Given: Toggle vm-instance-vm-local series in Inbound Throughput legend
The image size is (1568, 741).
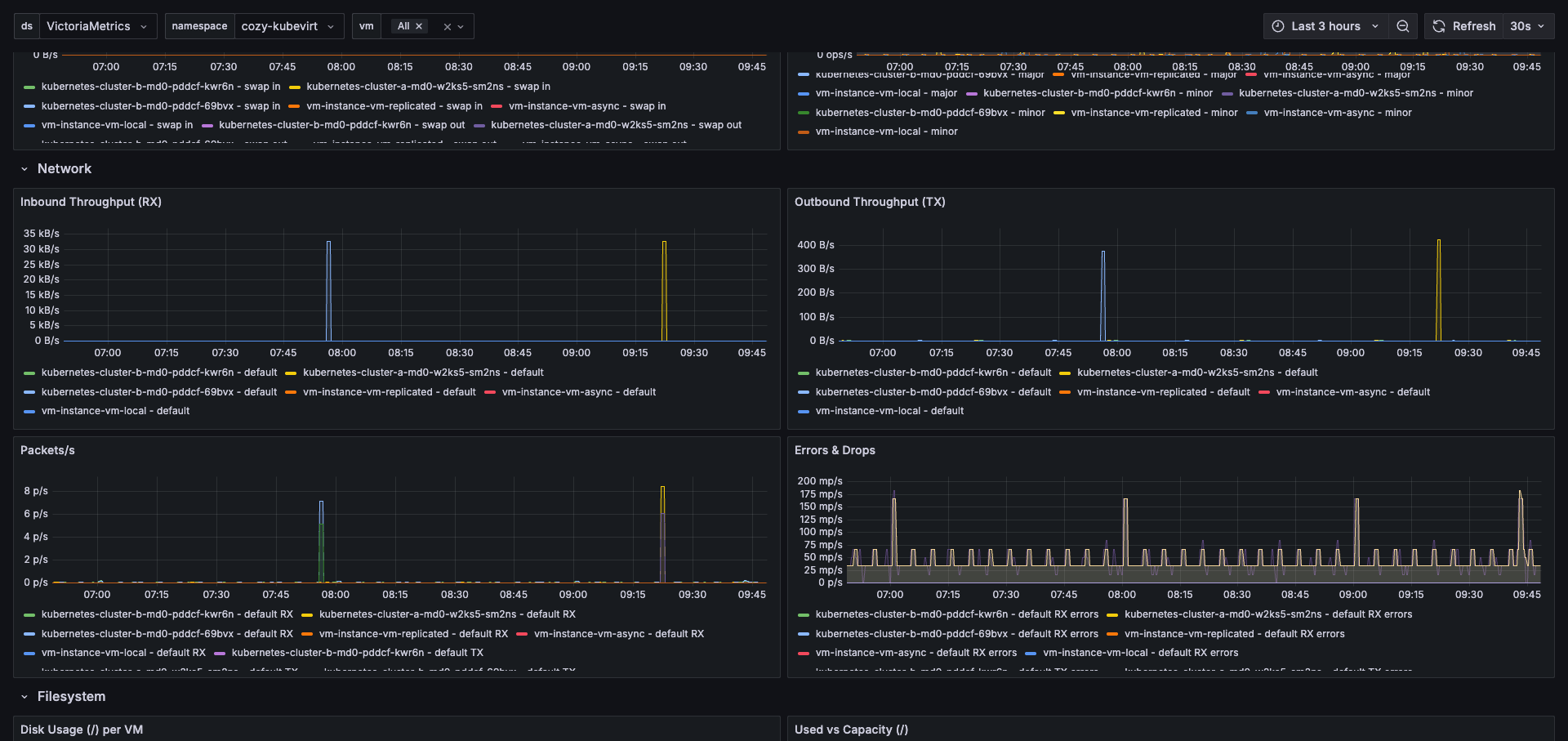Looking at the screenshot, I should tap(115, 411).
